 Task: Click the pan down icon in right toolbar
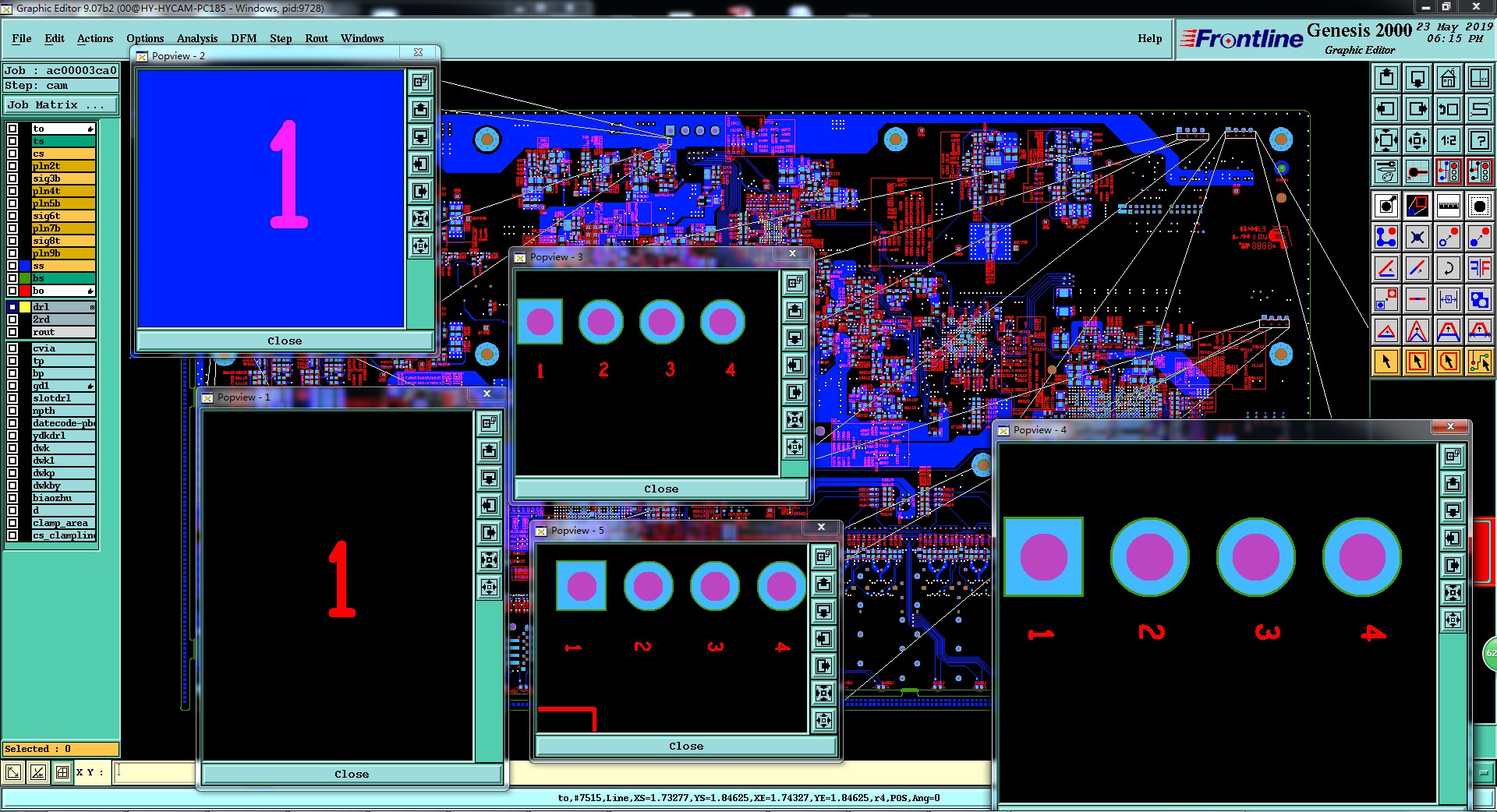[x=1417, y=78]
